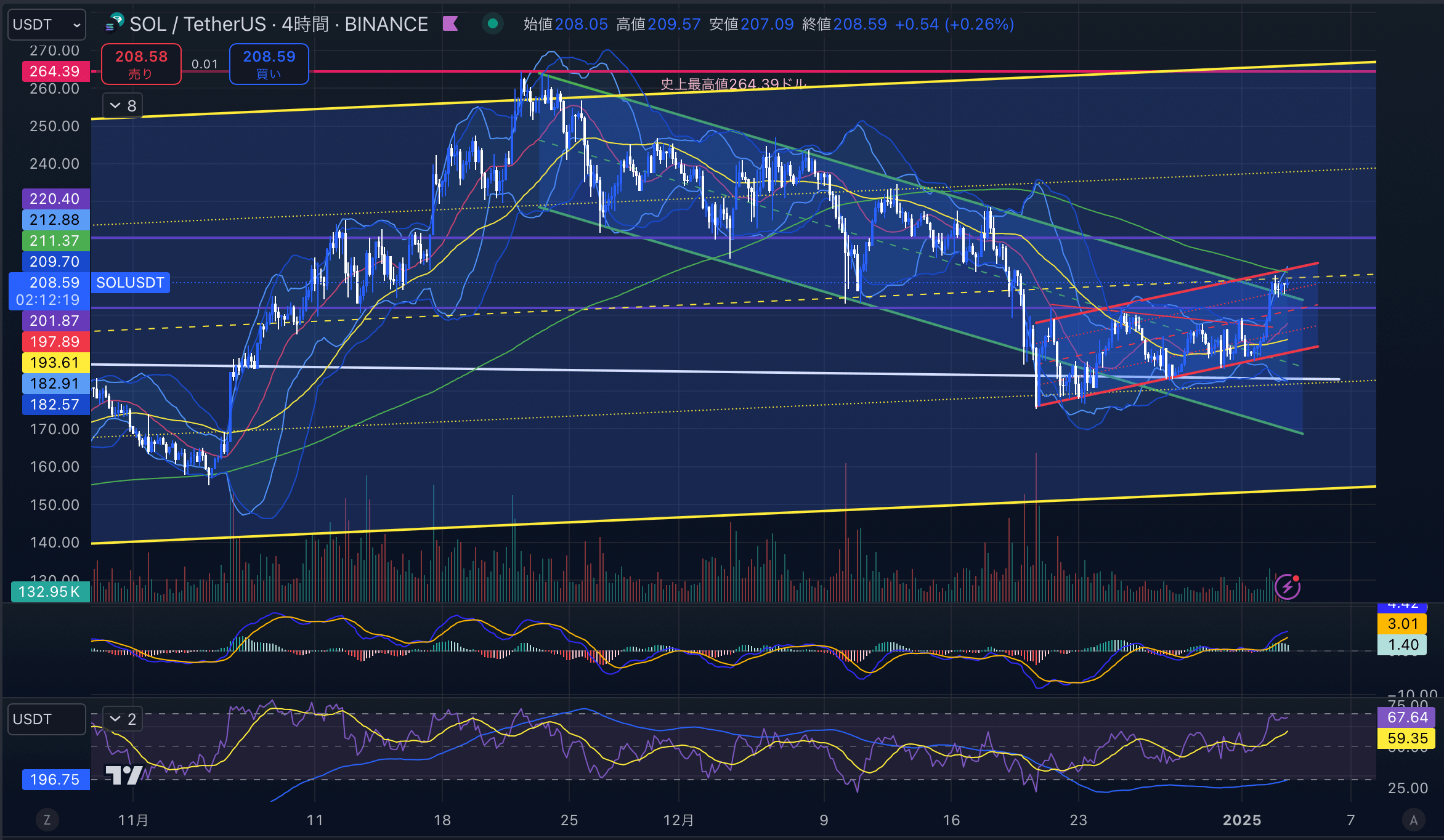Screen dimensions: 1444x840
Task: Click the 始値 208.05 open value
Action: coord(566,24)
